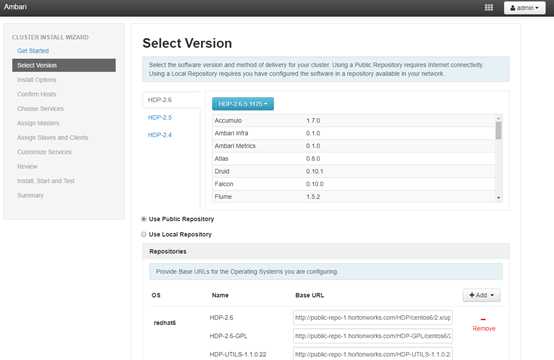554x360 pixels.
Task: Click the Base URL column header
Action: pos(310,295)
